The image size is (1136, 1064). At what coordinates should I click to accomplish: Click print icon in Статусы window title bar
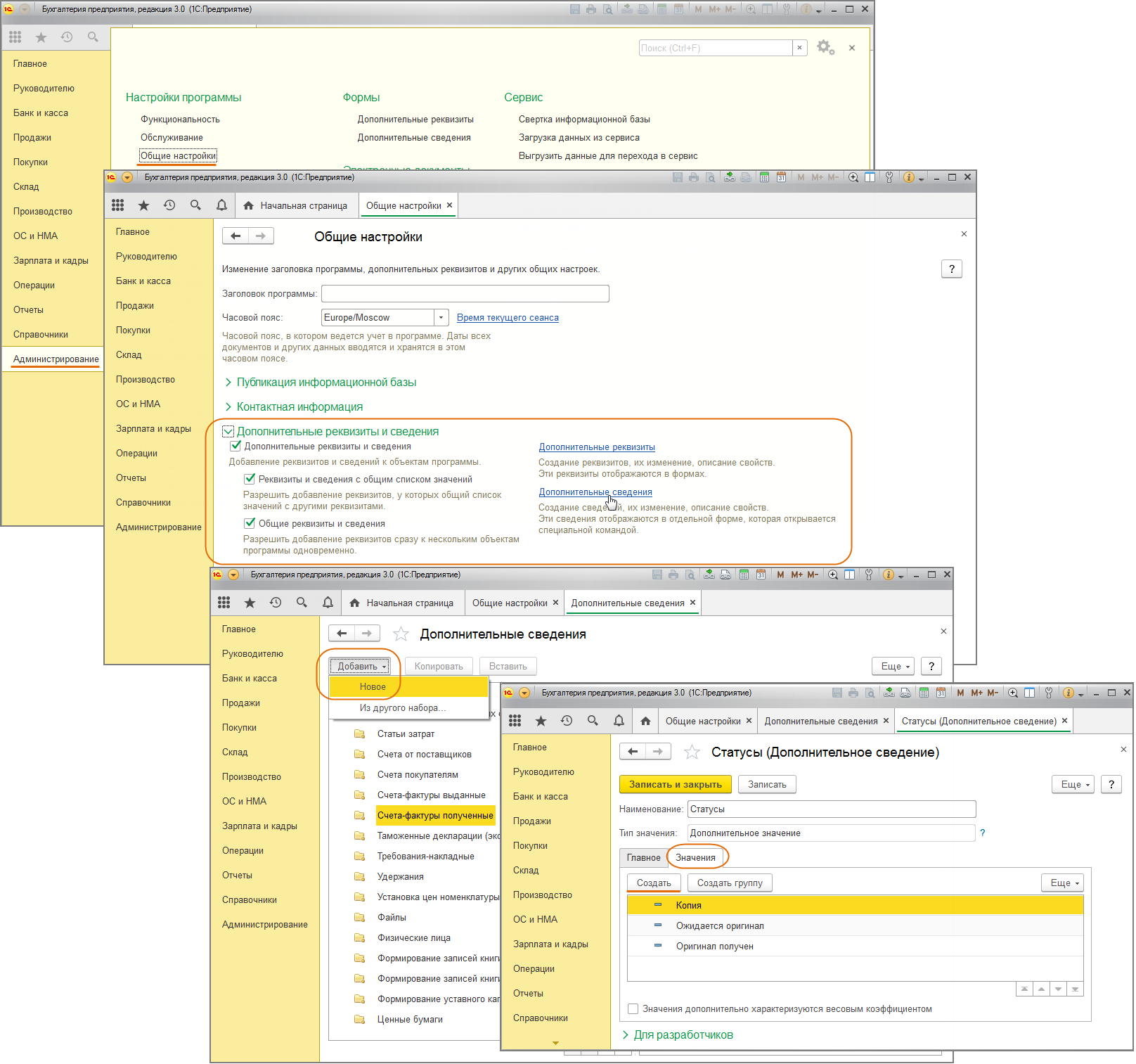[x=853, y=693]
